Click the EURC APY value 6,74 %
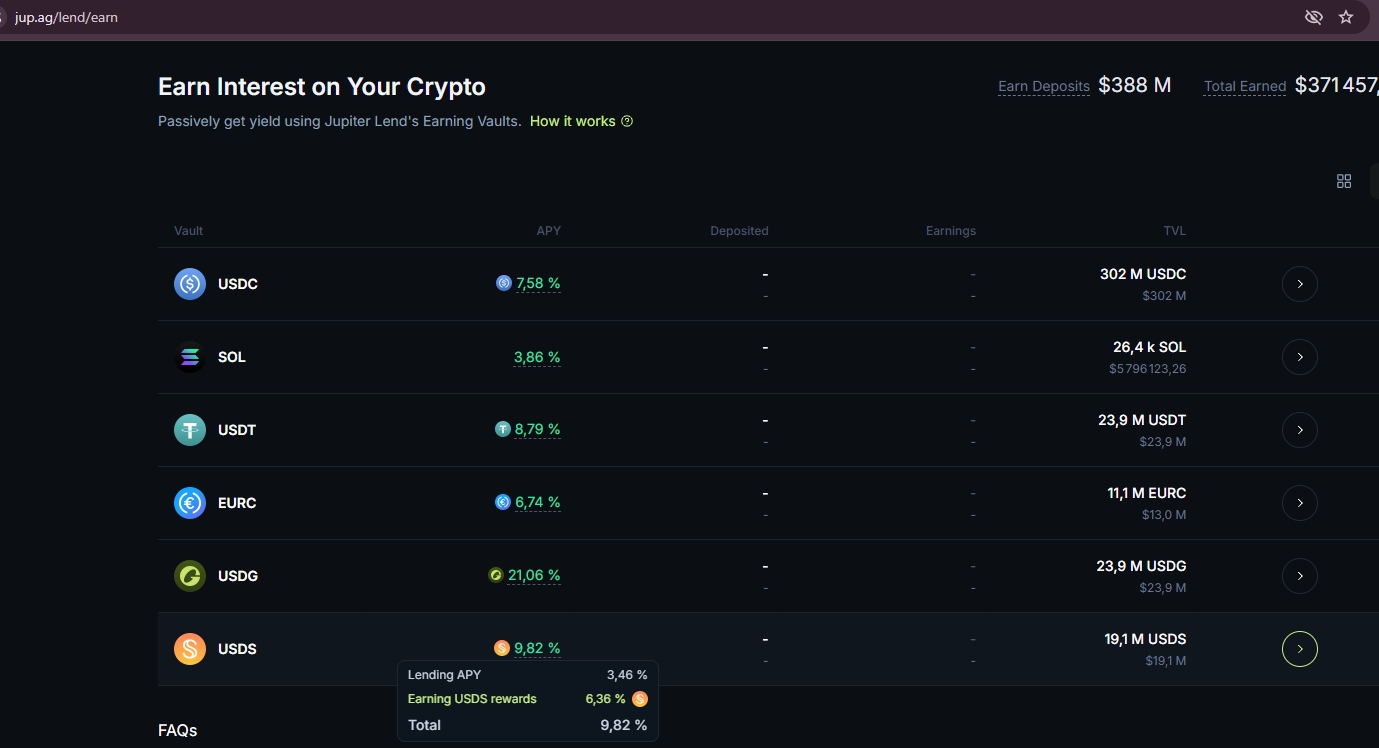This screenshot has width=1379, height=748. (x=538, y=502)
